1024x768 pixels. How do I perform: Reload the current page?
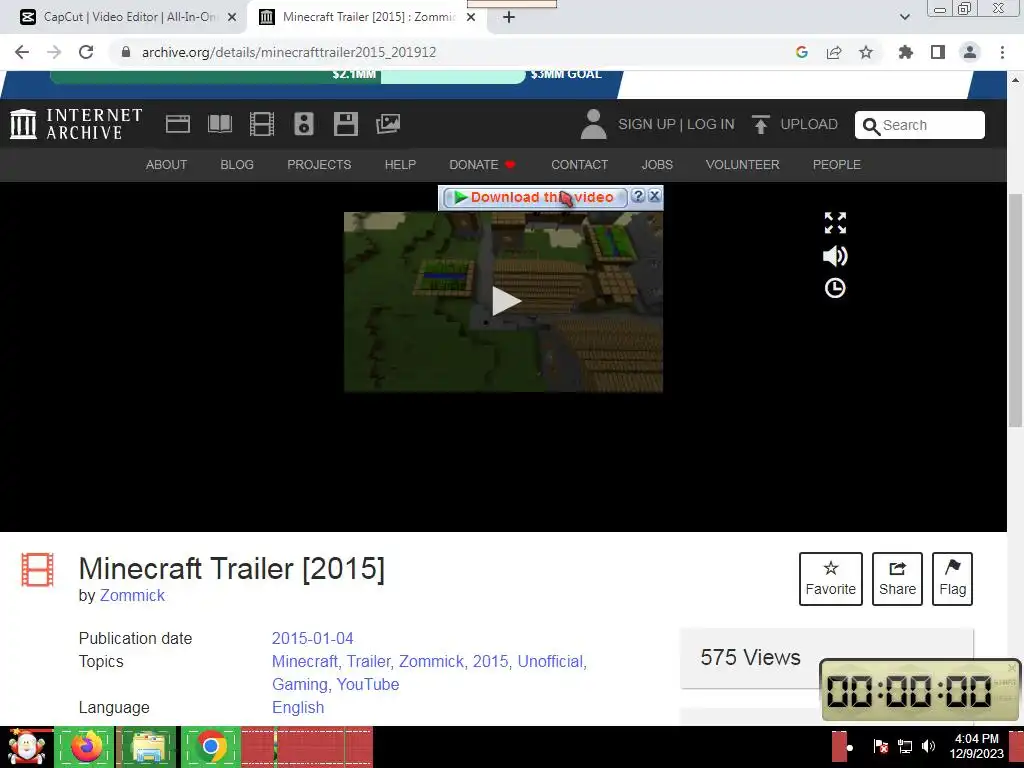pyautogui.click(x=86, y=52)
